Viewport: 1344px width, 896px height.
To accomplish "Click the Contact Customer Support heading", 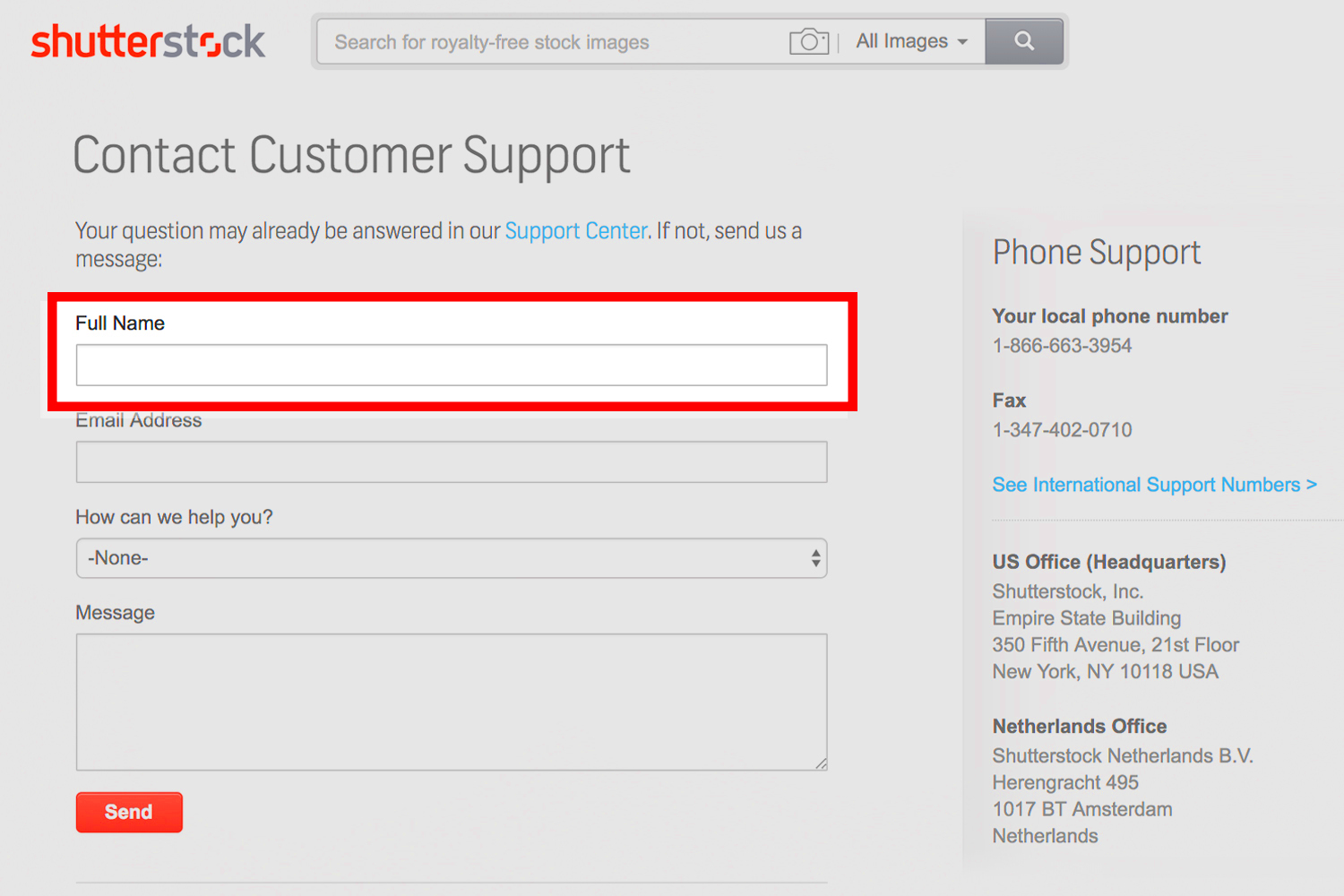I will click(351, 154).
